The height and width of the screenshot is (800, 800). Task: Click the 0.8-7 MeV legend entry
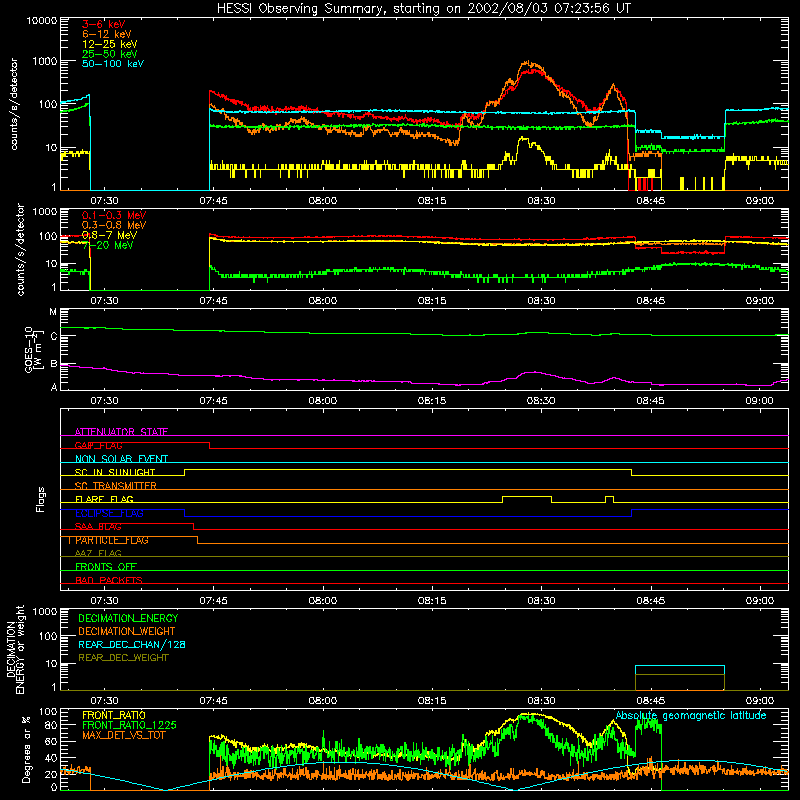[109, 235]
